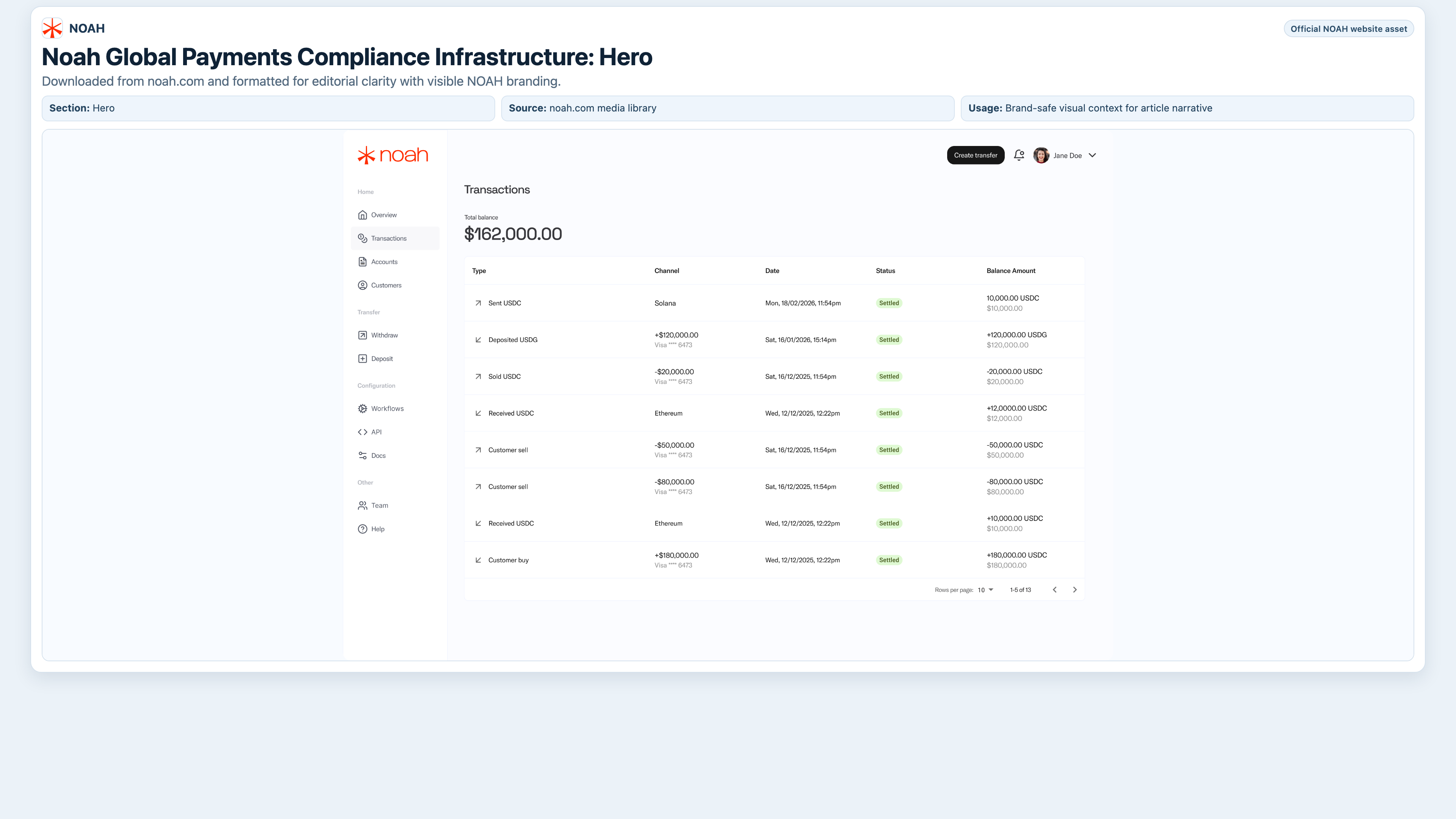Screen dimensions: 1456x819
Task: Click the Settled status badge for Sent USDC
Action: click(889, 303)
